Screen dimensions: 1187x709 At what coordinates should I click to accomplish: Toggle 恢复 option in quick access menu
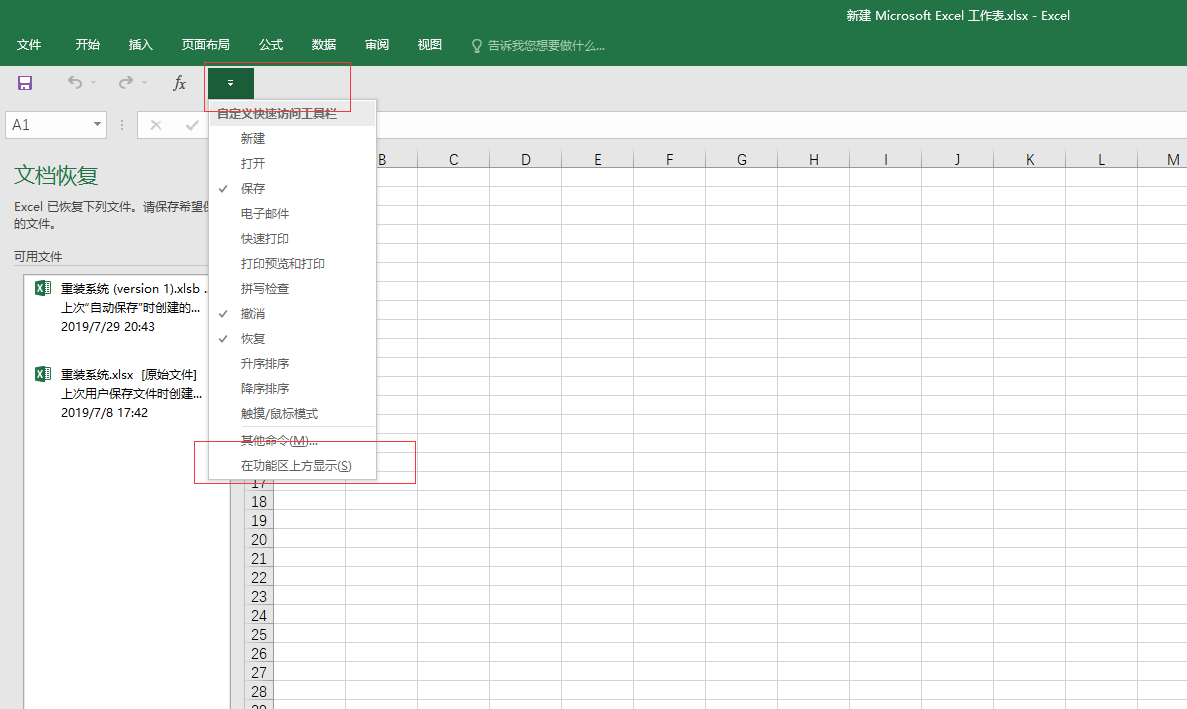(292, 338)
